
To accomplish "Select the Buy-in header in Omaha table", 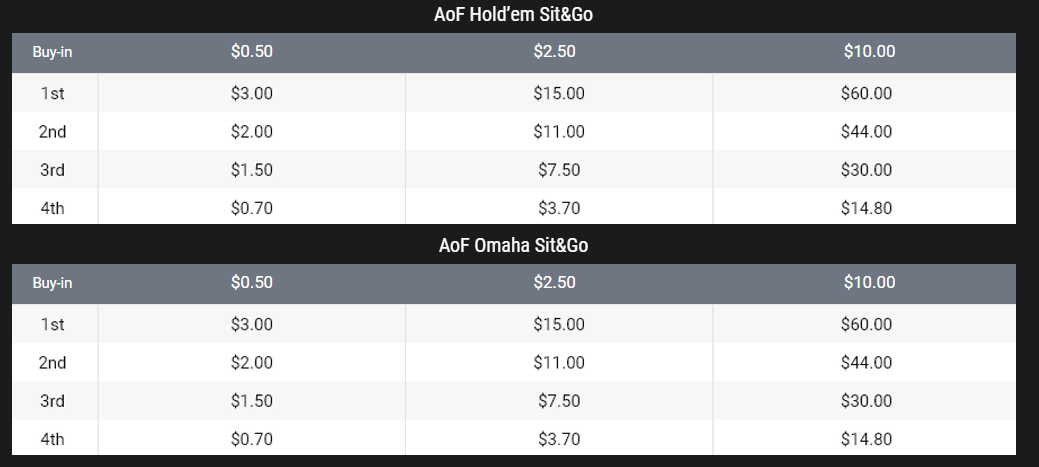I will pos(52,283).
